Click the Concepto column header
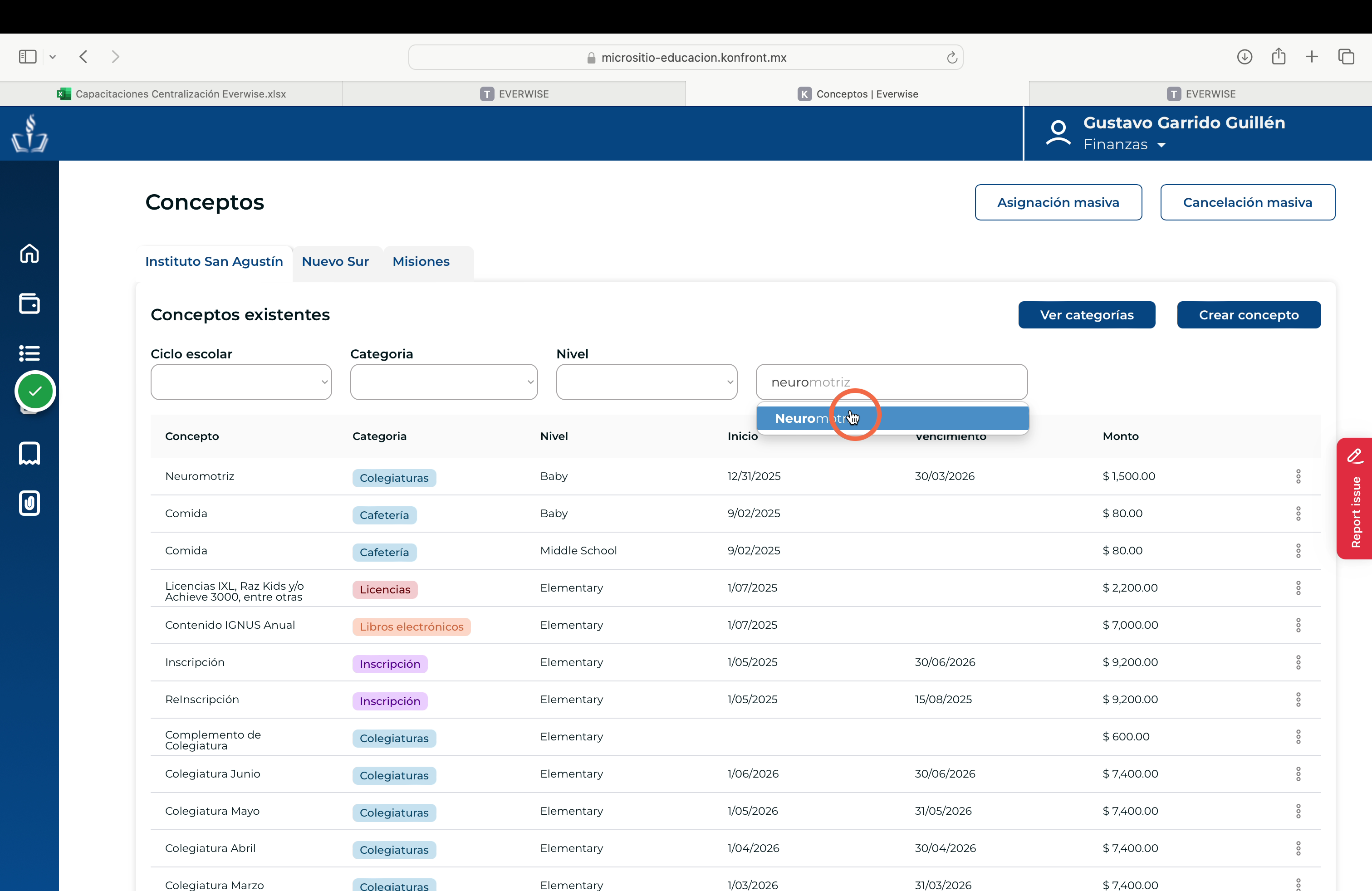 (x=192, y=436)
